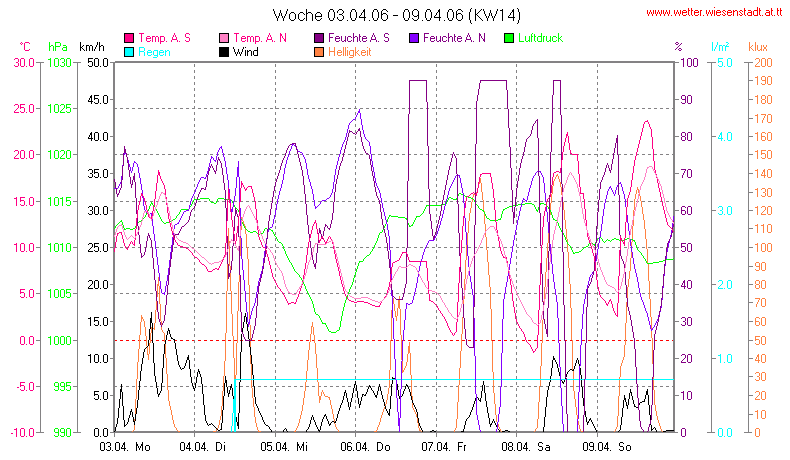Click the cyan Regen legend swatch
Screen dimensions: 790x460
[129, 52]
